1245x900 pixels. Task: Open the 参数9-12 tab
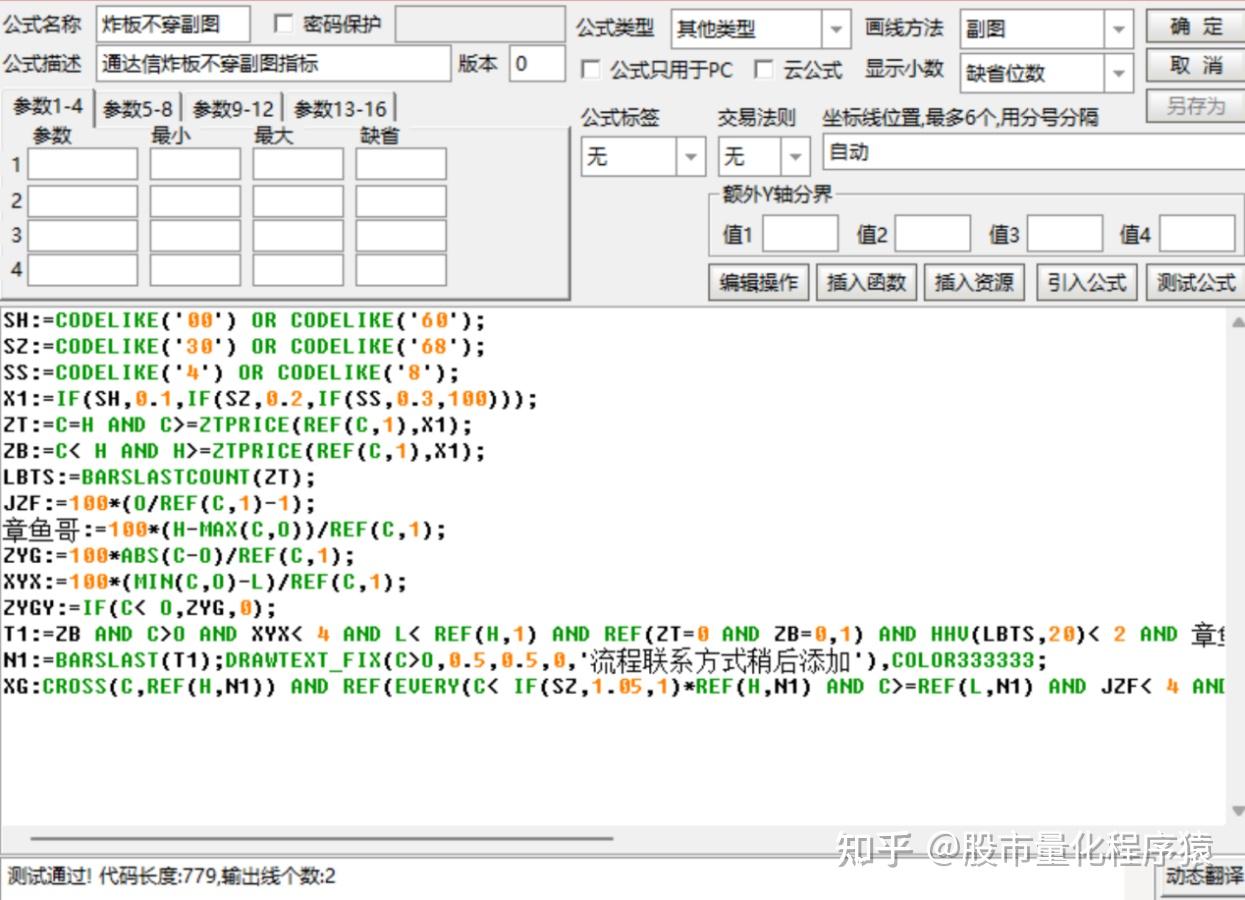(233, 109)
